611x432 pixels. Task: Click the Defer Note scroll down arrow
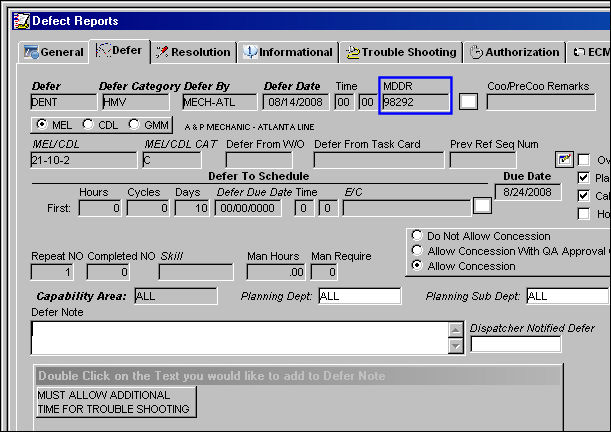tap(456, 346)
